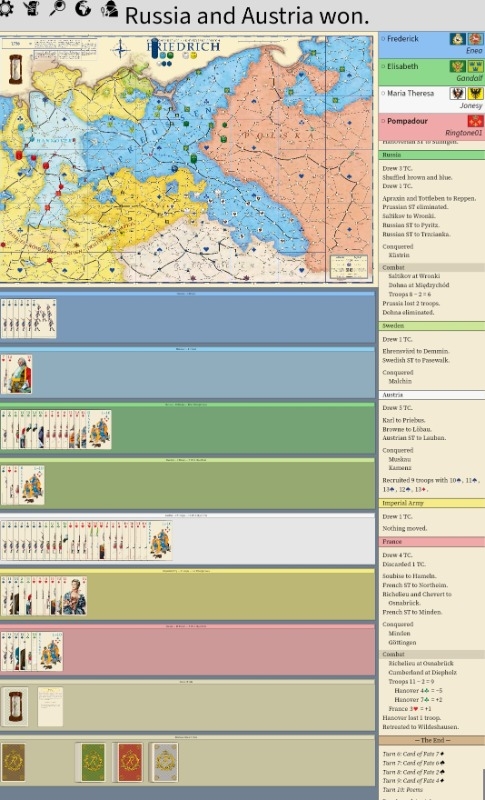Click the Russia eagle icon beside Elisabeth
The image size is (485, 800).
click(457, 66)
